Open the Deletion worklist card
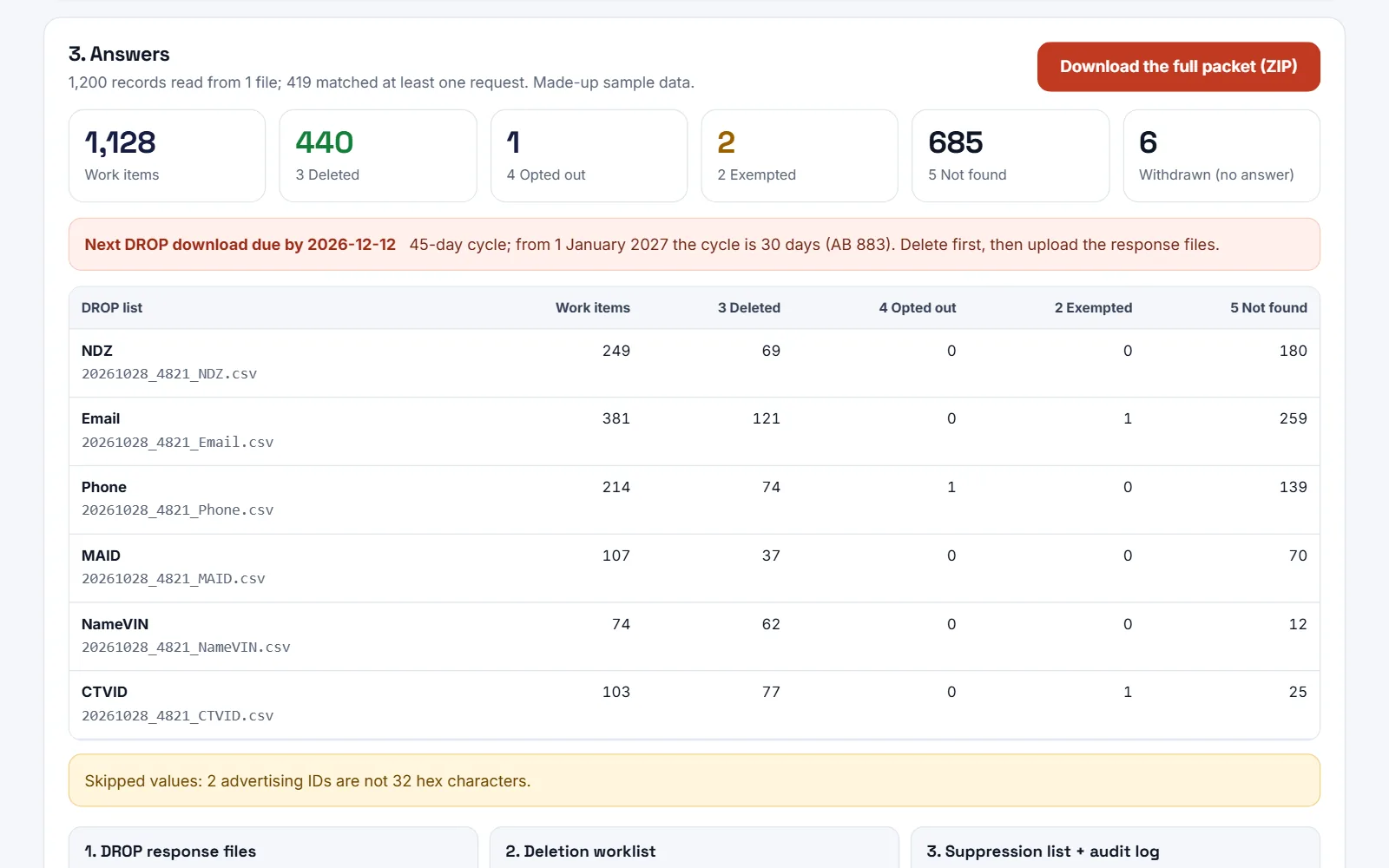This screenshot has height=868, width=1389. 694,848
